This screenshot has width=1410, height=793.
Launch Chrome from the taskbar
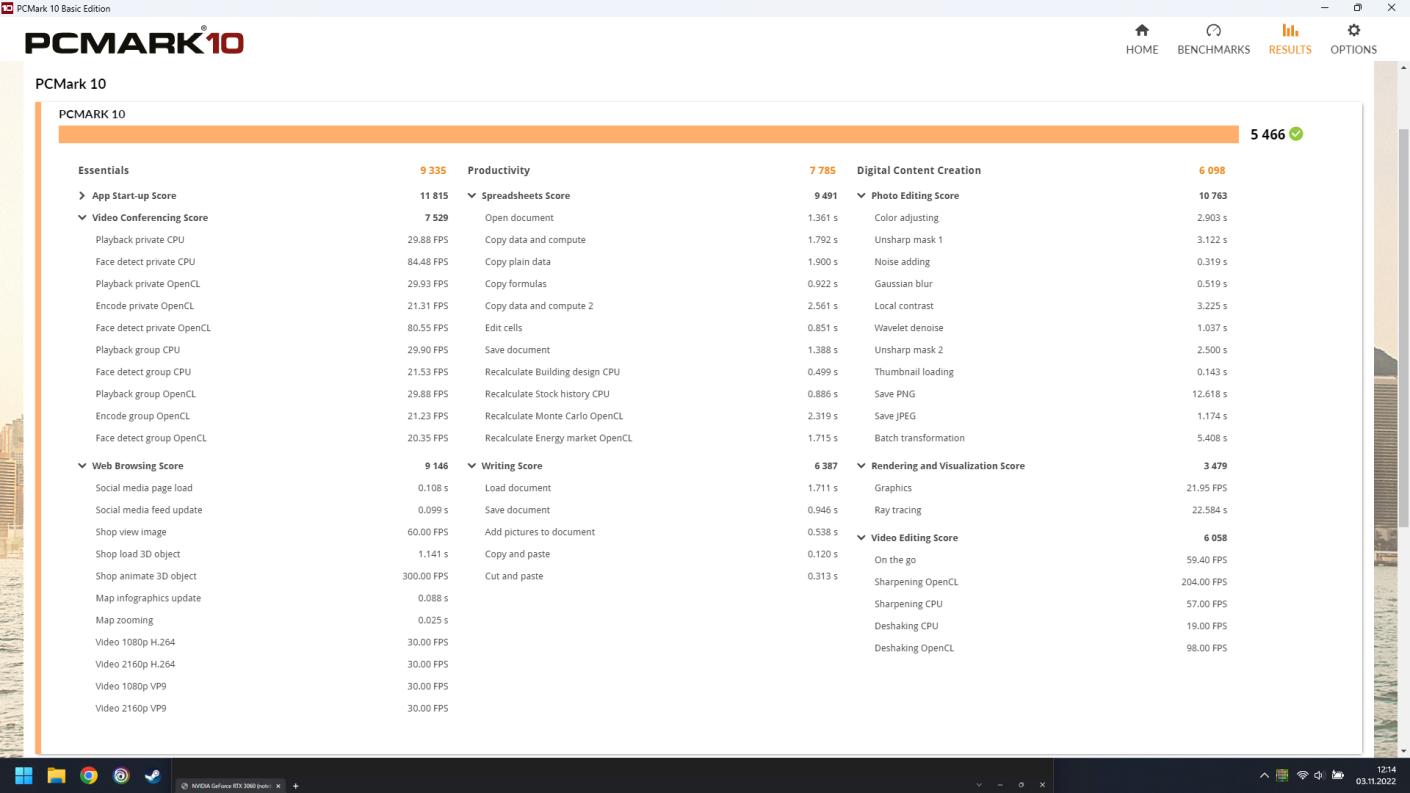(88, 774)
